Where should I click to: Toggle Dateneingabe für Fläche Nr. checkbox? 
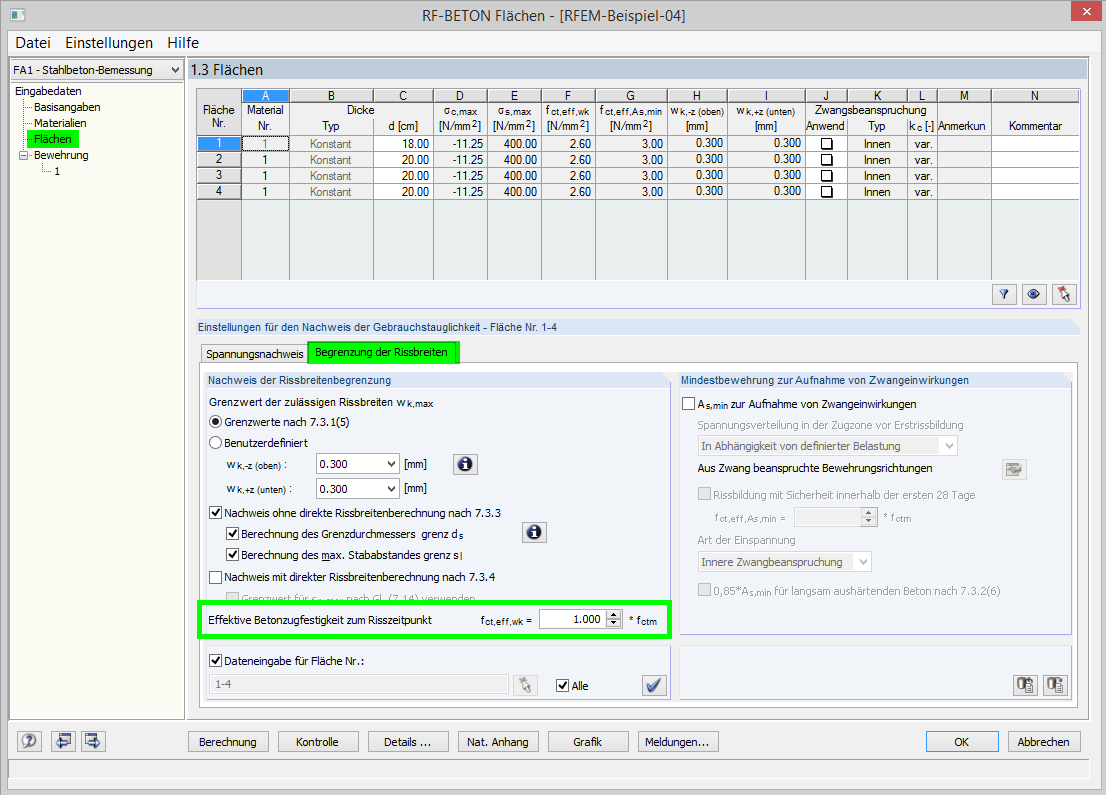(x=216, y=661)
